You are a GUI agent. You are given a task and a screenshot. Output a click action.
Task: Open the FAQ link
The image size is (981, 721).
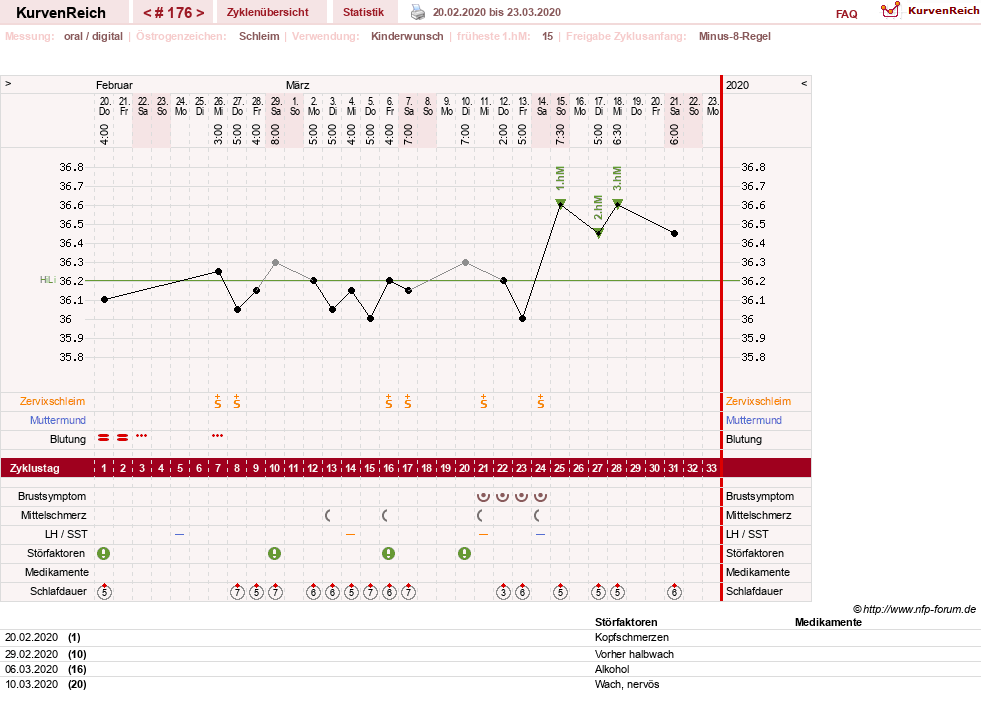(846, 14)
